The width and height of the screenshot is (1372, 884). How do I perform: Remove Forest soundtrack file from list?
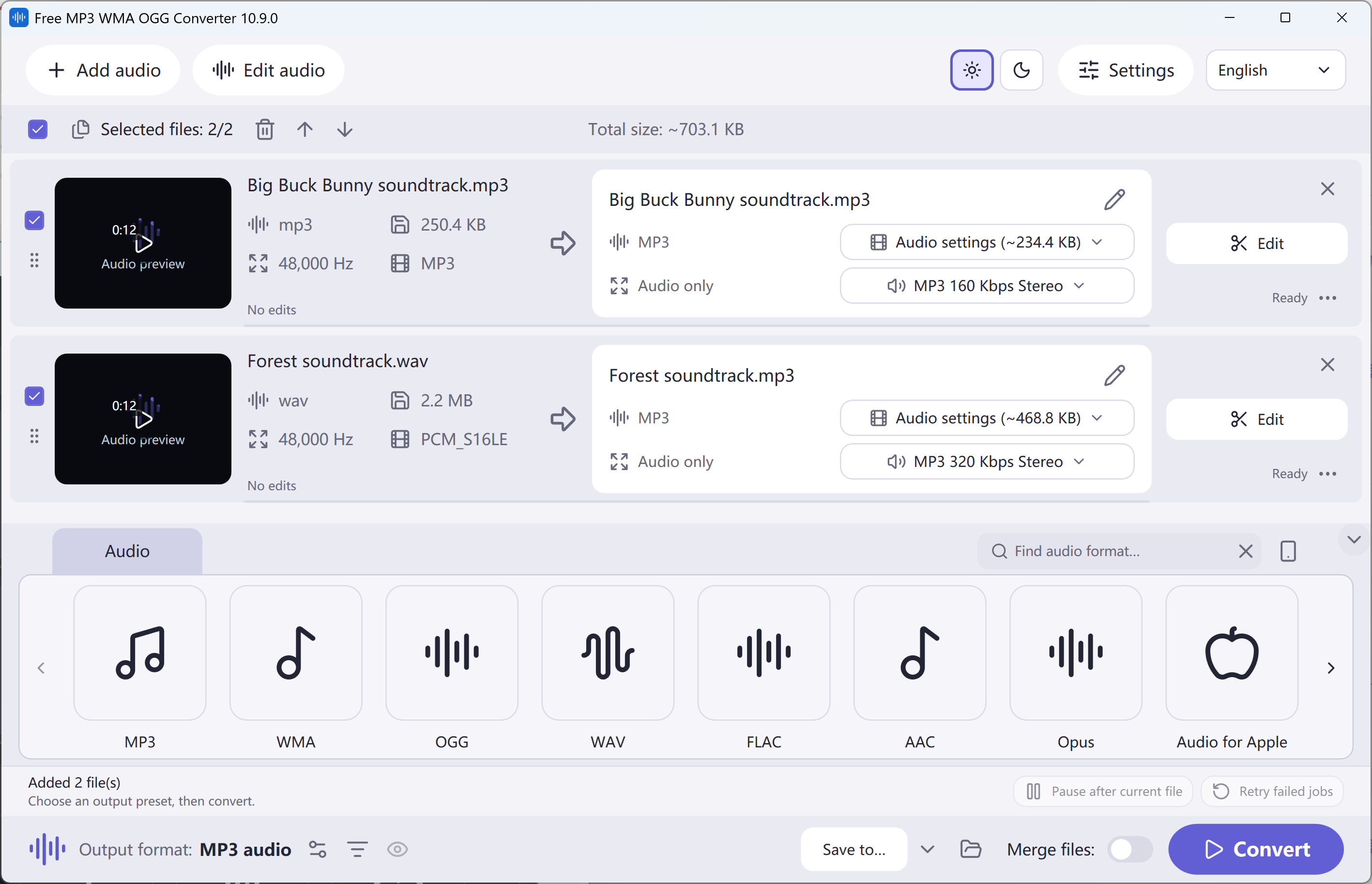pyautogui.click(x=1327, y=365)
